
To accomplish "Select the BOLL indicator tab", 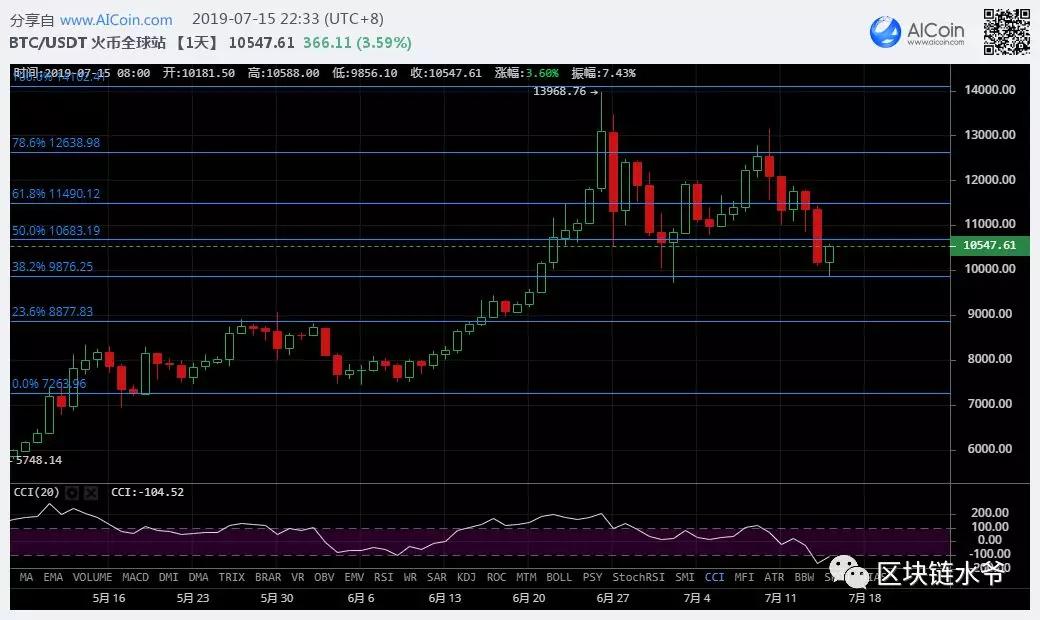I will click(559, 577).
